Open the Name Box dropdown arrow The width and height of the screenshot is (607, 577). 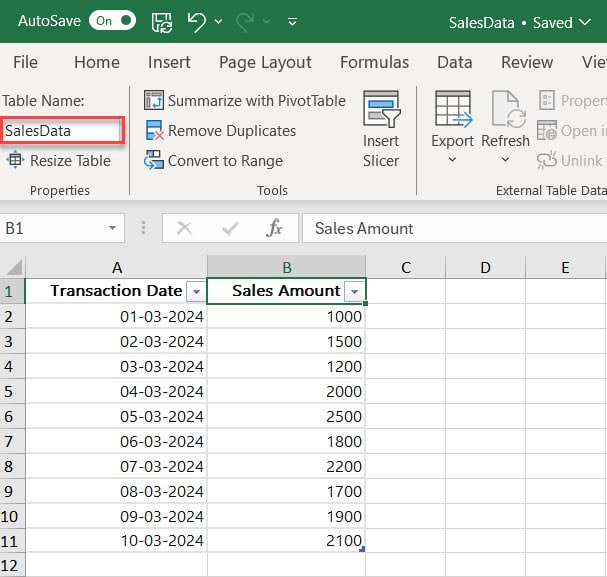pyautogui.click(x=112, y=228)
